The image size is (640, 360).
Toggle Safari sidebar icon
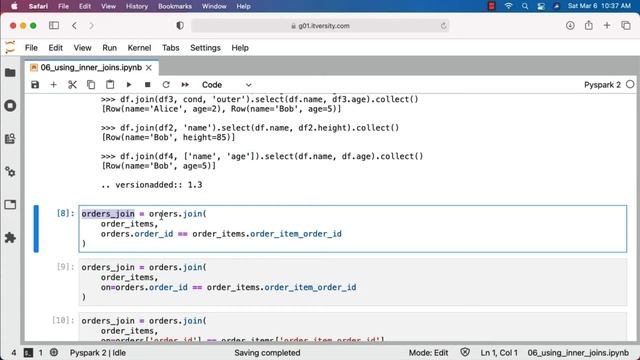coord(54,25)
